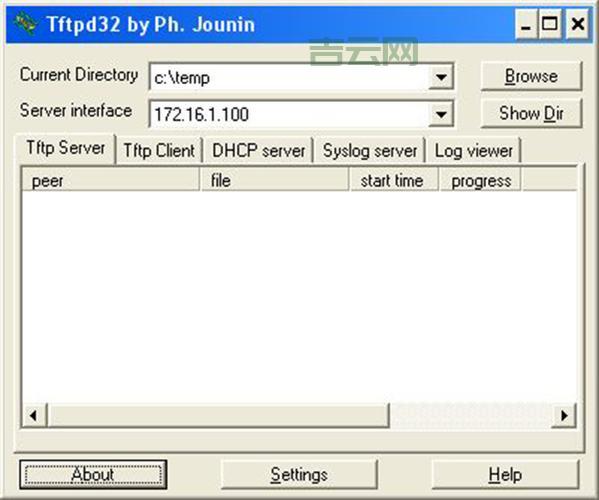
Task: Click the file column header
Action: click(275, 180)
